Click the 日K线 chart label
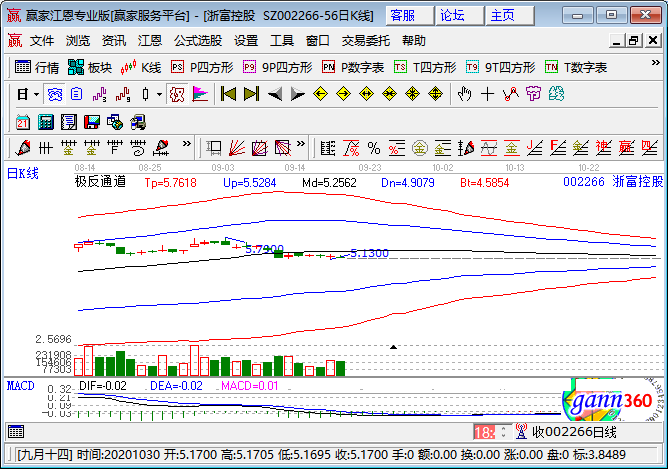The image size is (668, 469). (23, 173)
